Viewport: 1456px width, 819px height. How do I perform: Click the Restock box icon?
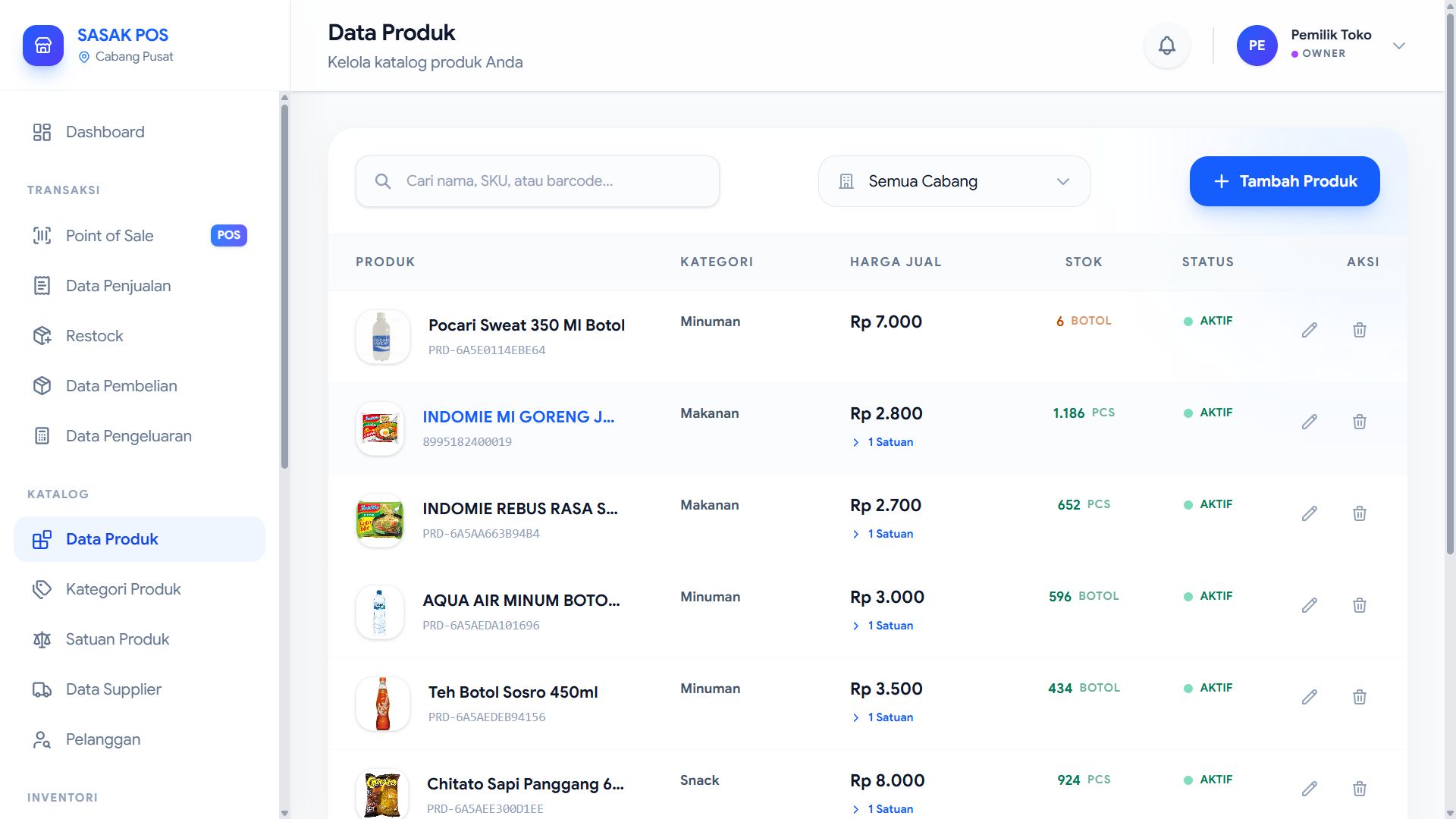point(42,336)
